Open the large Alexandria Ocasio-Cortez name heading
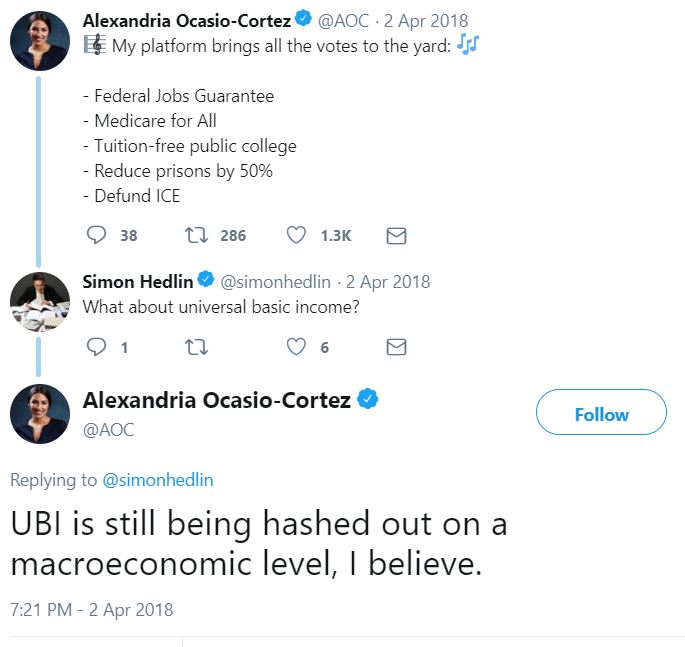The width and height of the screenshot is (685, 647). [x=217, y=400]
